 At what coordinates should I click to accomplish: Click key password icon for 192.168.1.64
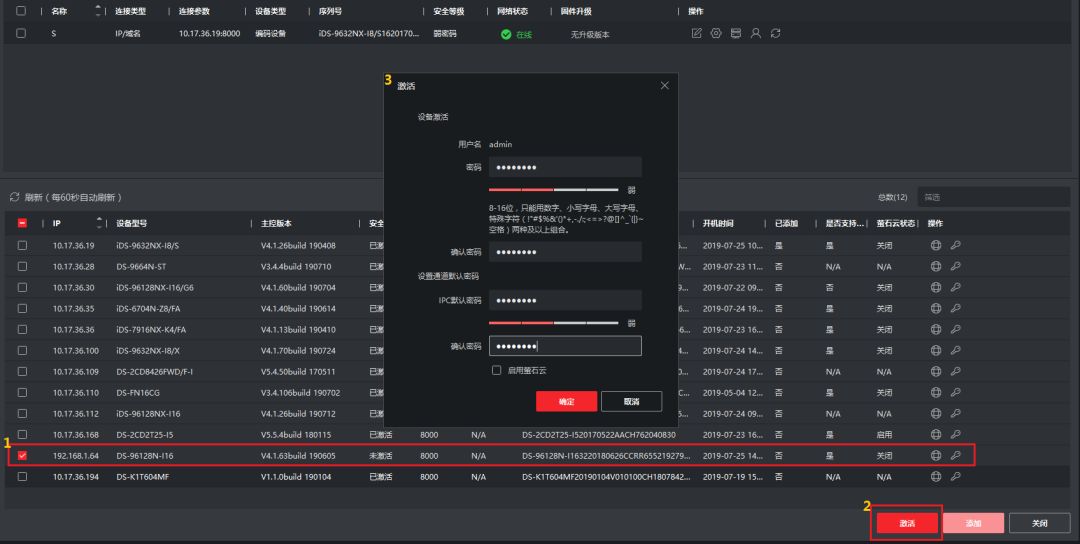pyautogui.click(x=956, y=455)
